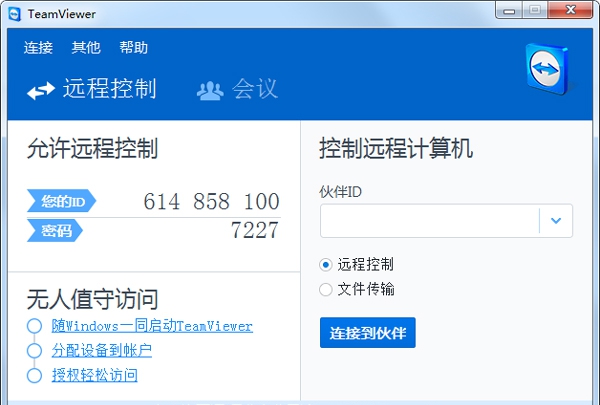Click the meeting people icon

click(210, 91)
